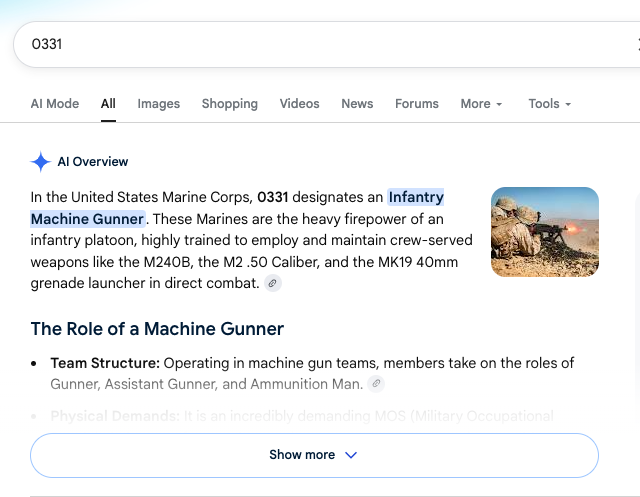
Task: Switch to News results
Action: coord(357,104)
